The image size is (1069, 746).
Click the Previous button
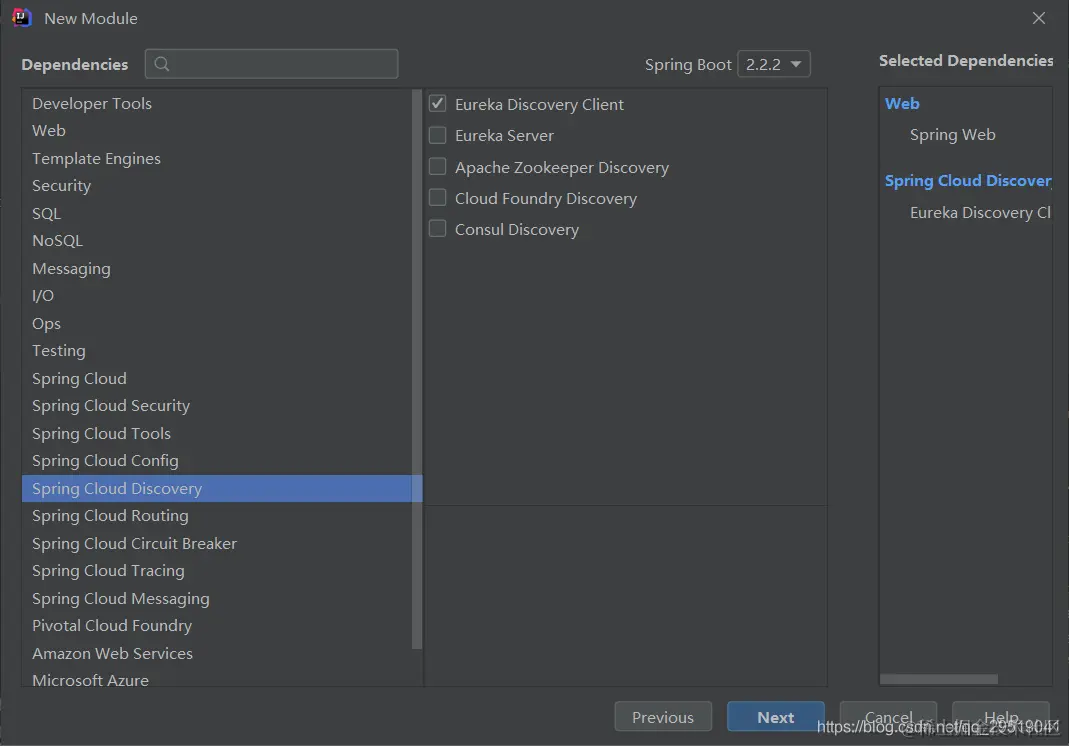663,717
